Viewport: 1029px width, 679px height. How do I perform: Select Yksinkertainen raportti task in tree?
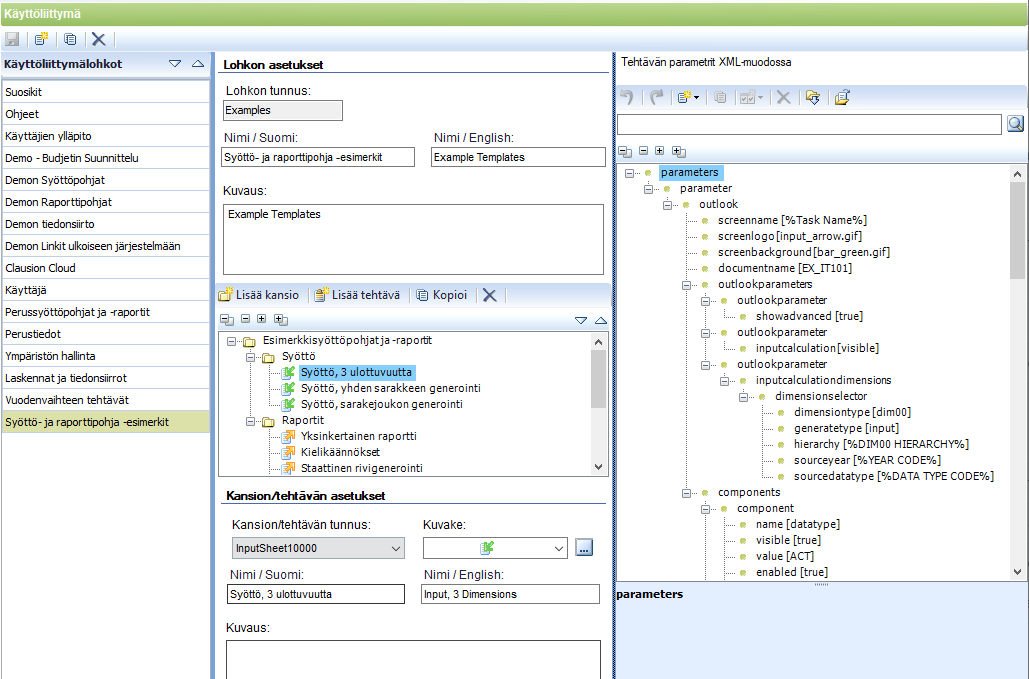click(x=358, y=436)
